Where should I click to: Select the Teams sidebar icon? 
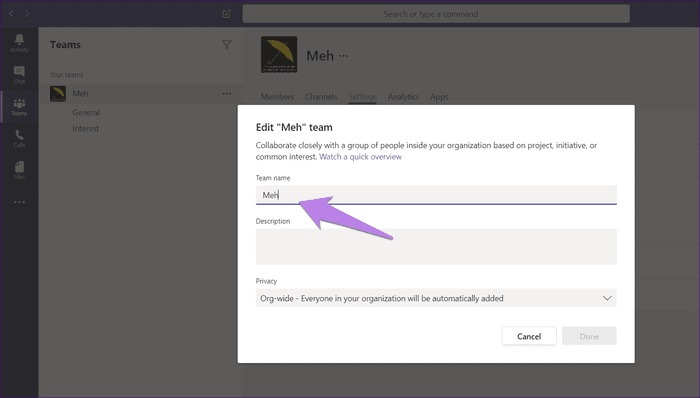(x=19, y=107)
